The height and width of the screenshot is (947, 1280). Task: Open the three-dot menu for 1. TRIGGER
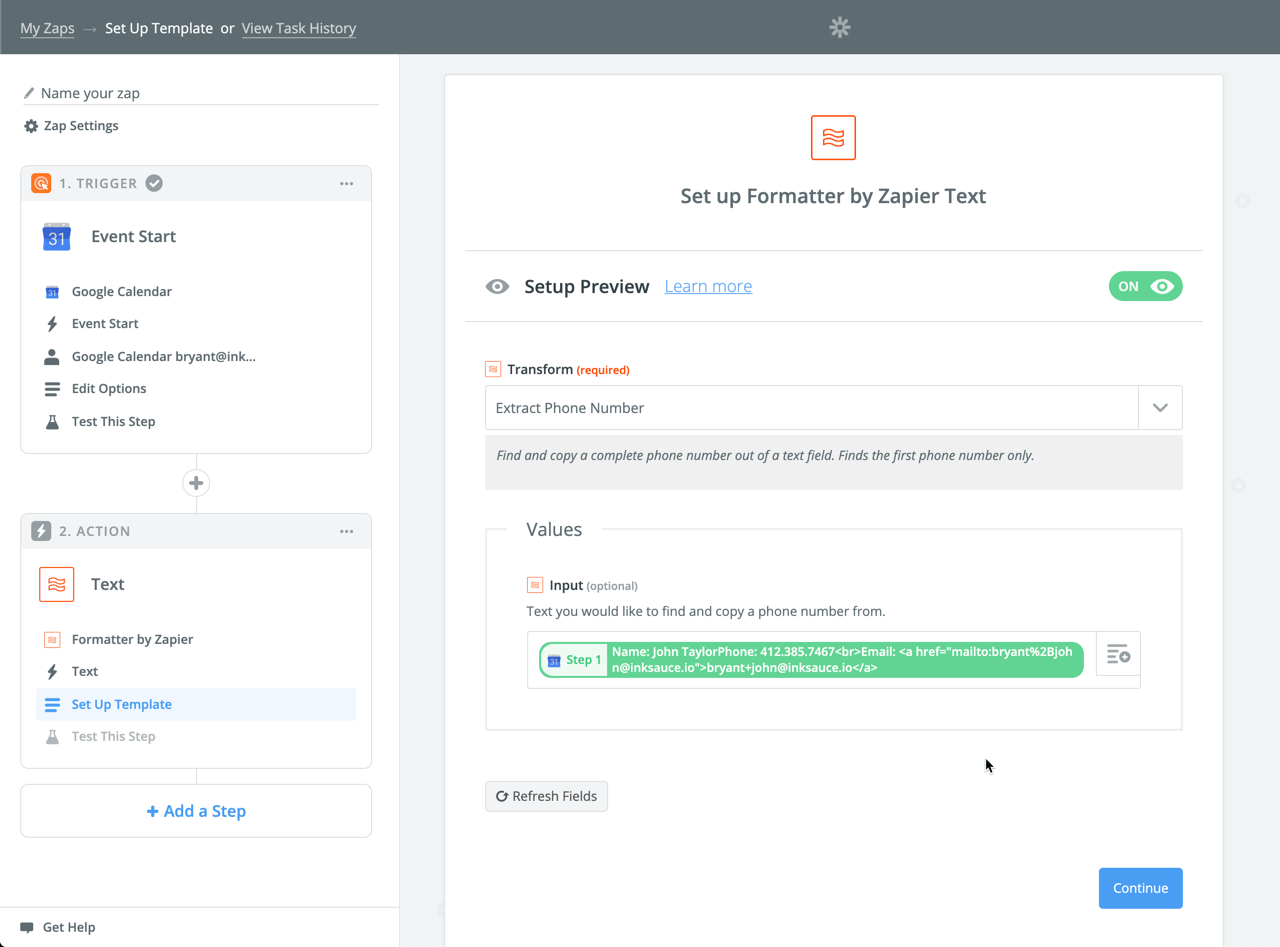click(x=347, y=184)
